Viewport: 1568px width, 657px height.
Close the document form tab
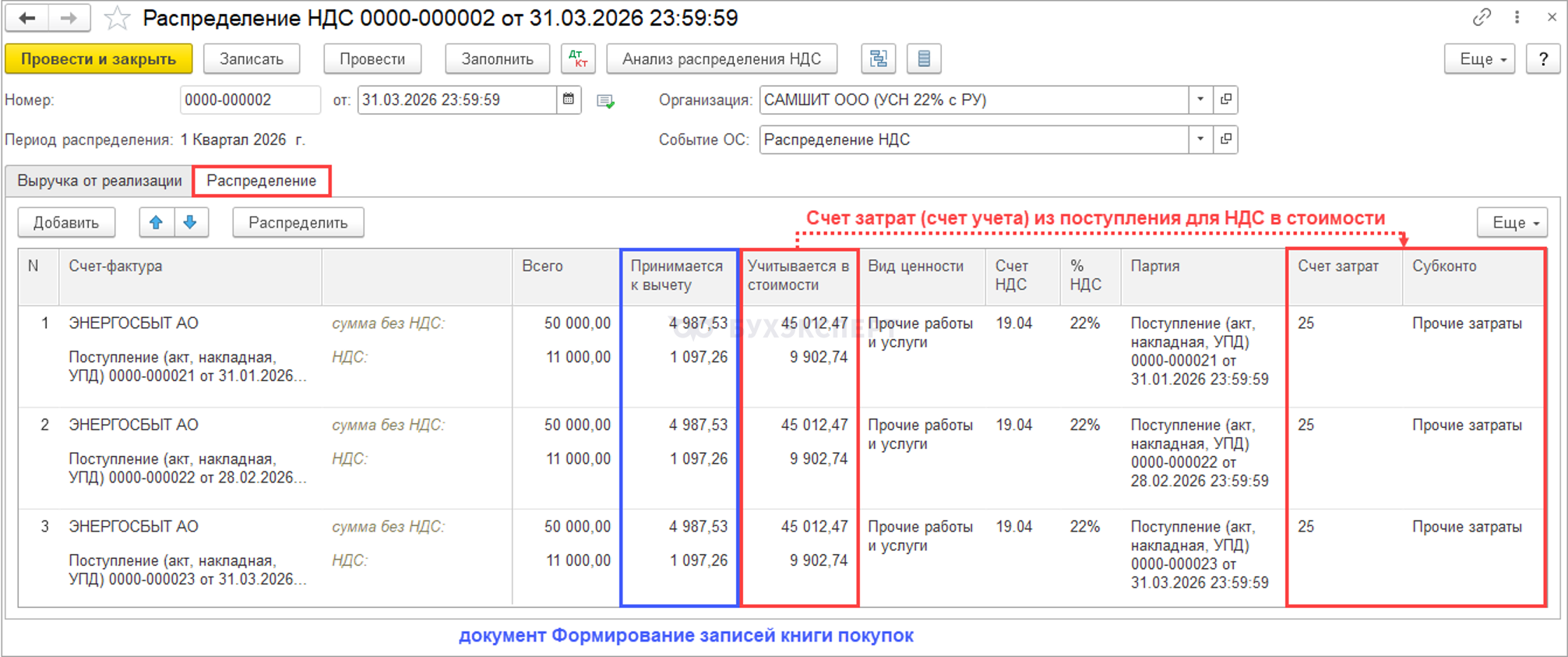[1552, 17]
